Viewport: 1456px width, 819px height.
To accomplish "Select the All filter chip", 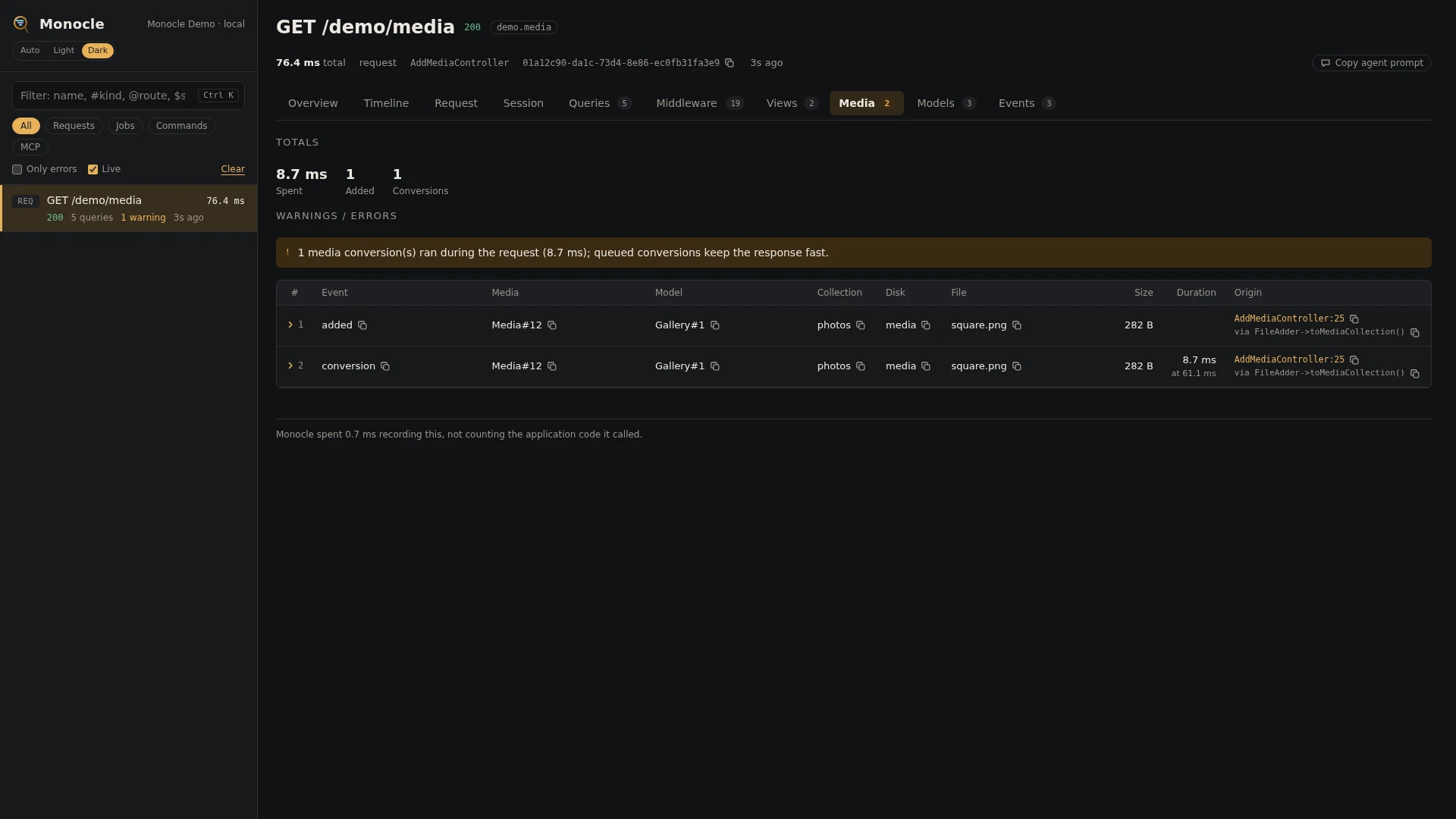I will pyautogui.click(x=26, y=126).
